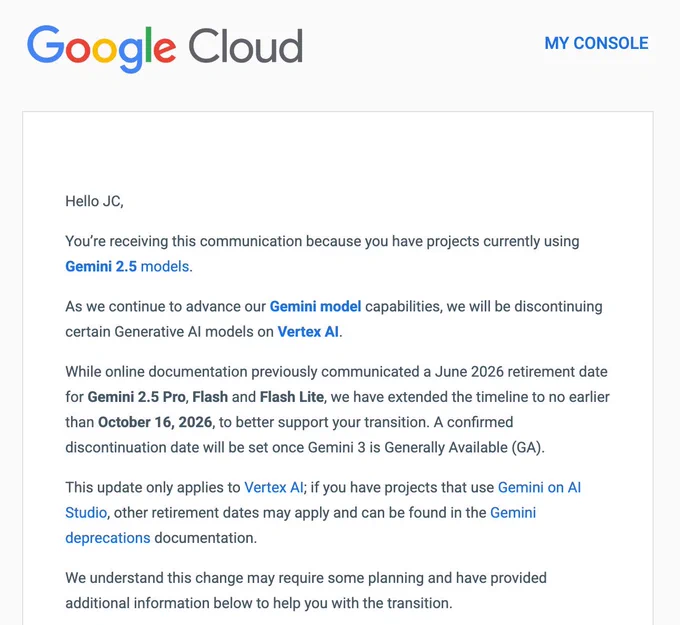Click the 'Hello JC,' greeting text
This screenshot has width=680, height=625.
[95, 201]
